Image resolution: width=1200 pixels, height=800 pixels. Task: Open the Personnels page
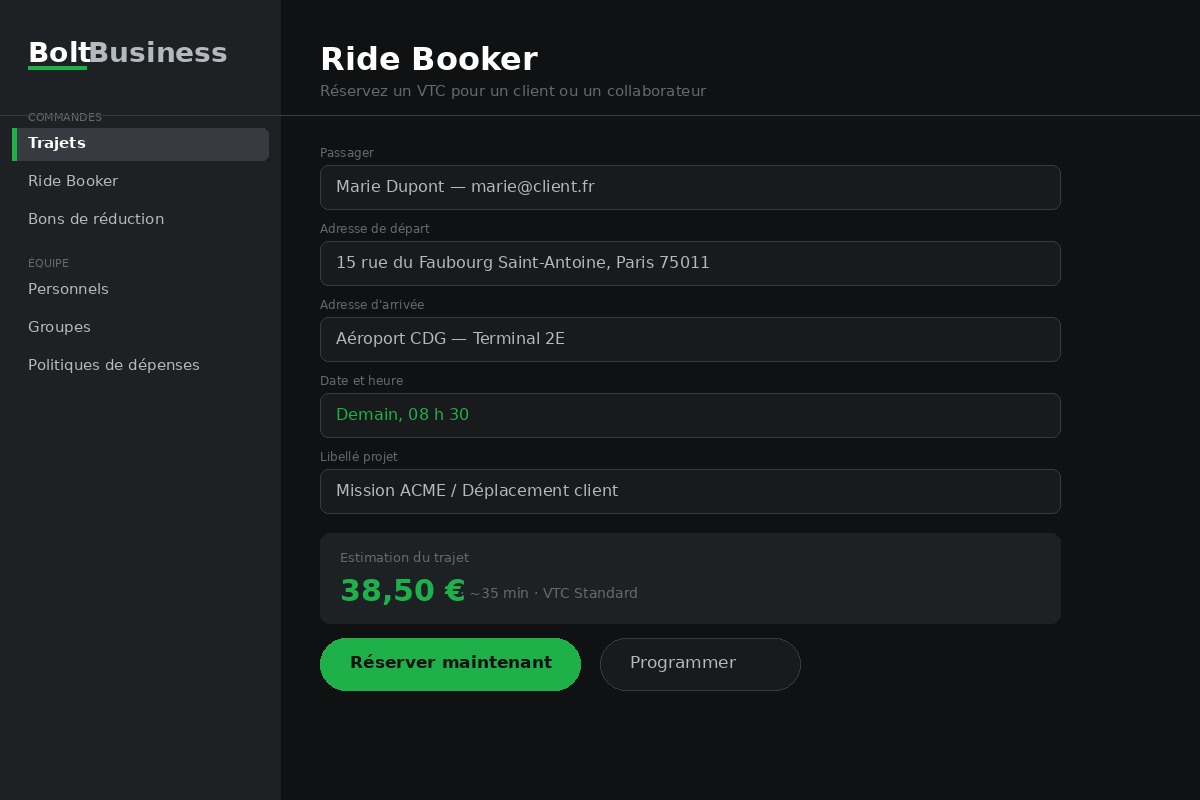coord(68,289)
